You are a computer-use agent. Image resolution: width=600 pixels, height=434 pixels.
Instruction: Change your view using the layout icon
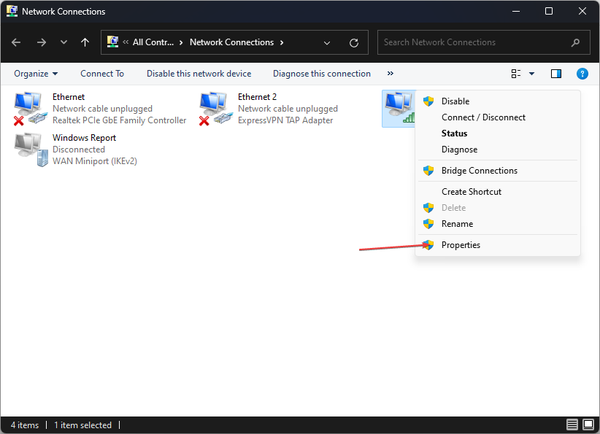pyautogui.click(x=516, y=73)
